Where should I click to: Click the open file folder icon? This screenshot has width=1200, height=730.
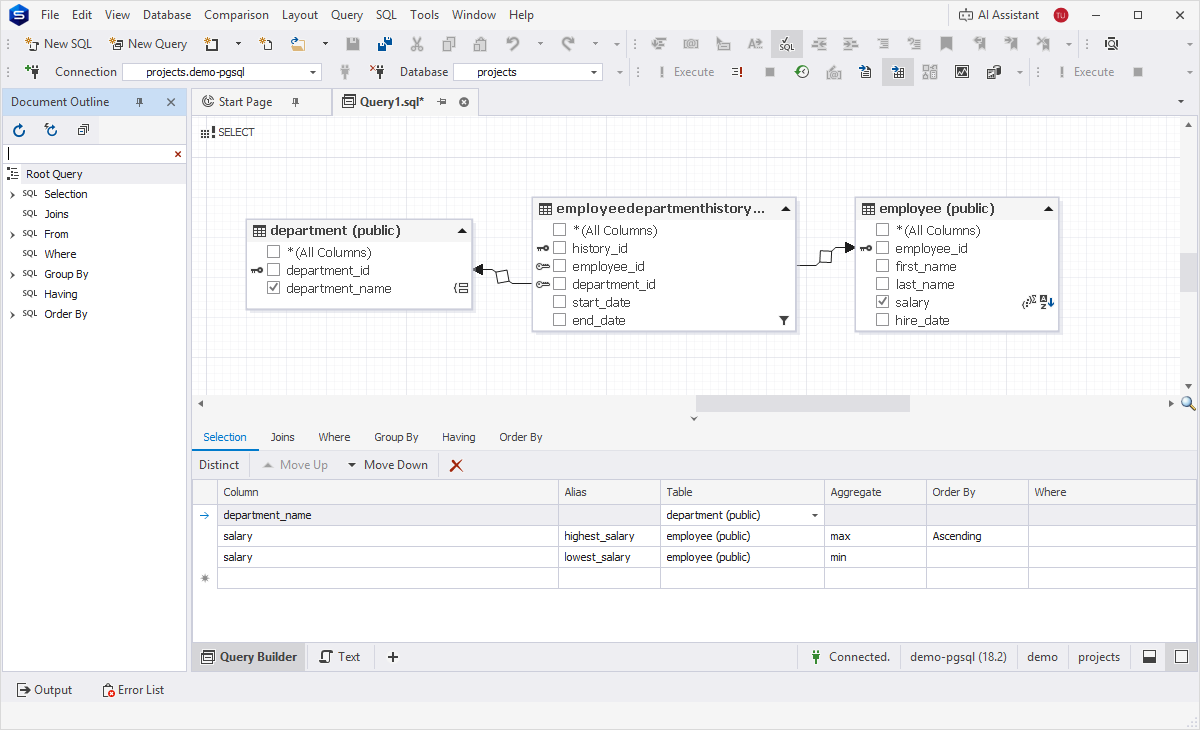(298, 44)
